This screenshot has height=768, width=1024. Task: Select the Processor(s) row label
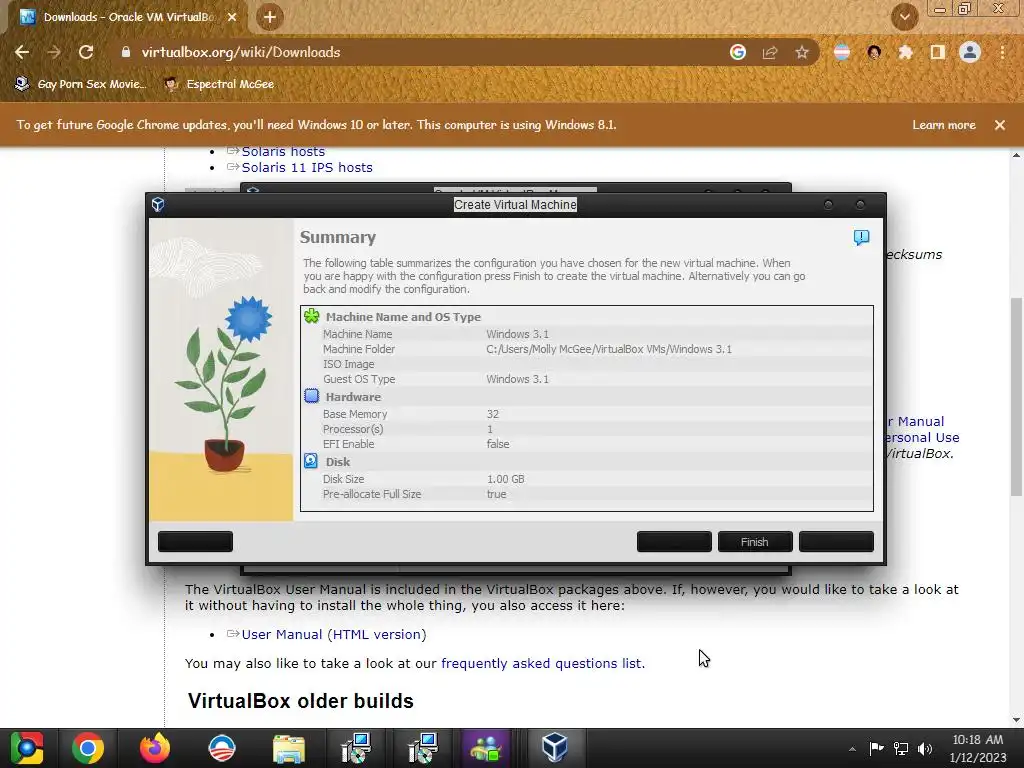[x=353, y=429]
